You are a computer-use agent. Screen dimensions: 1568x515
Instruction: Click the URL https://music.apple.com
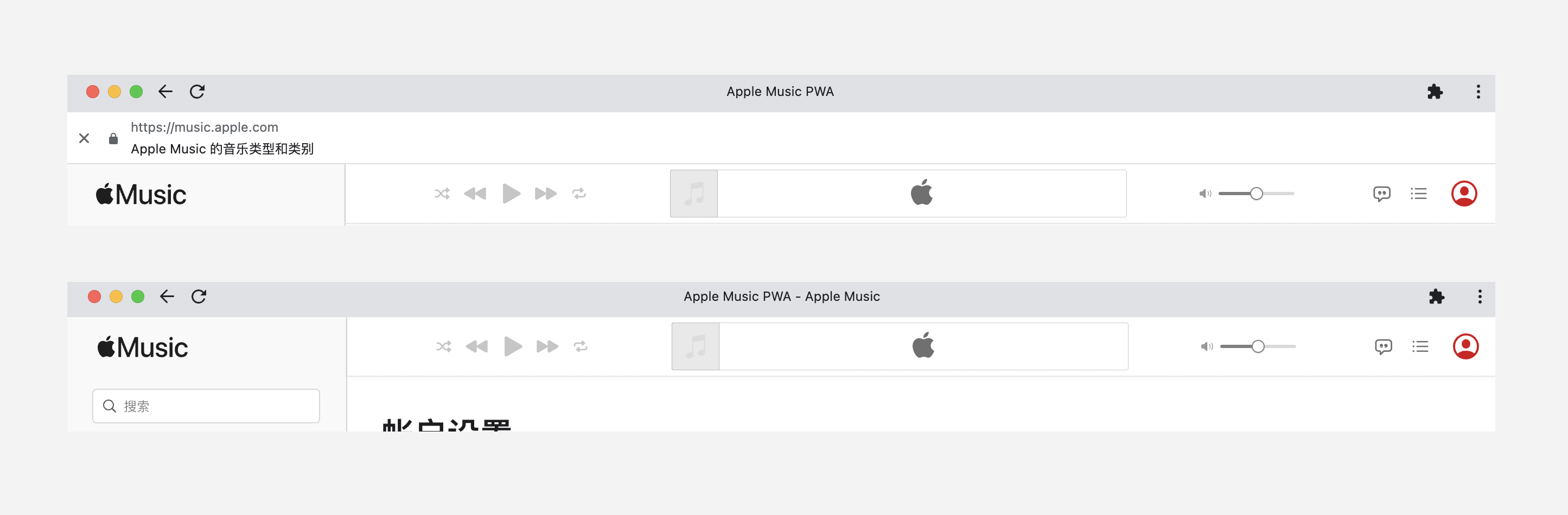click(x=204, y=127)
